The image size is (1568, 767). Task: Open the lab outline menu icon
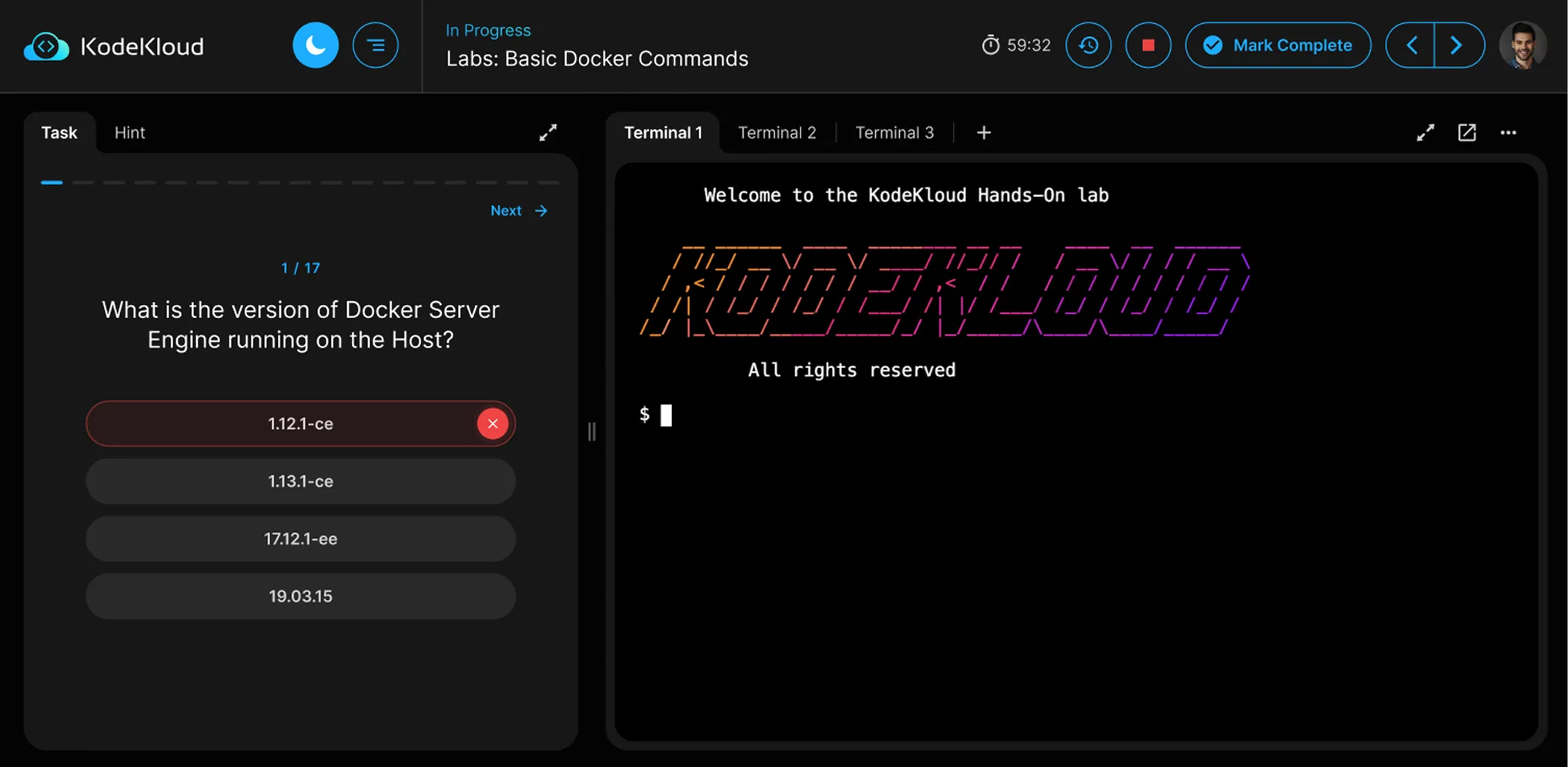point(376,45)
